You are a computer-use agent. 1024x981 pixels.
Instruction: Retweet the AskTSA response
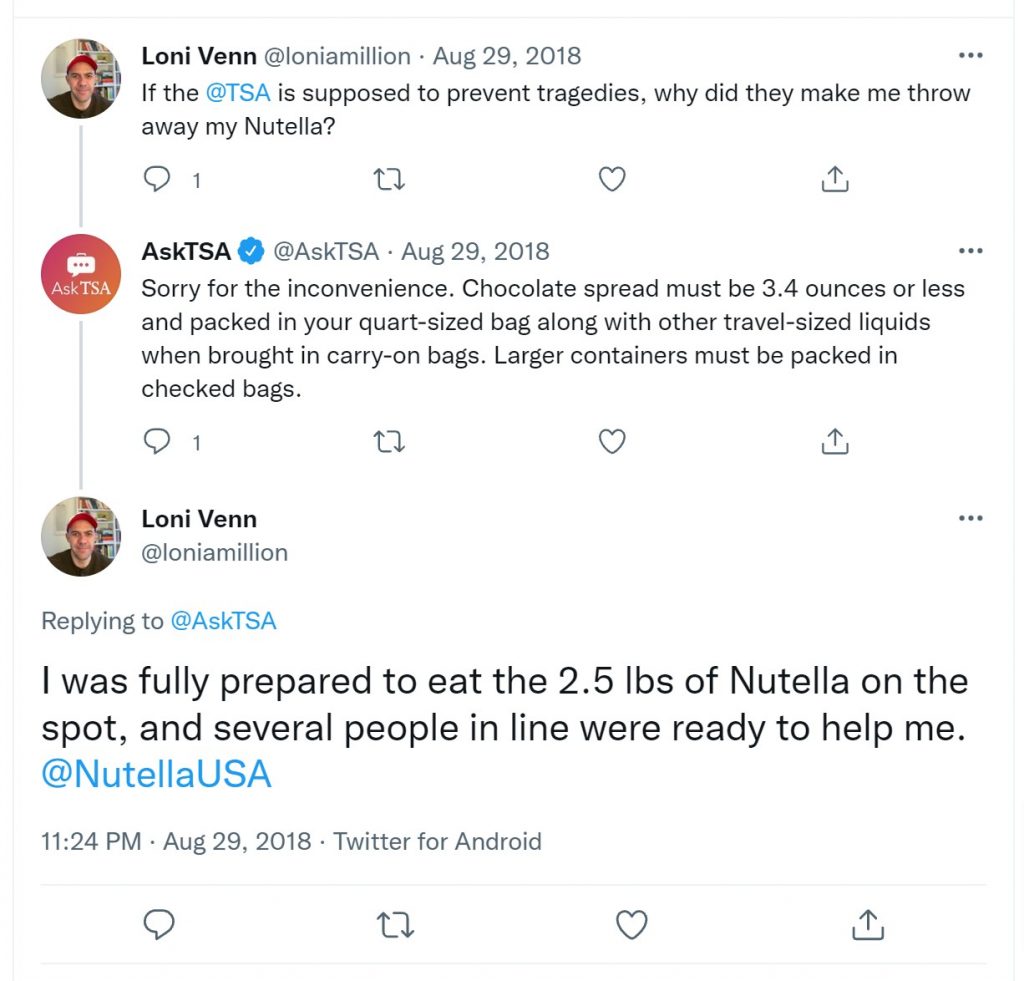click(389, 442)
